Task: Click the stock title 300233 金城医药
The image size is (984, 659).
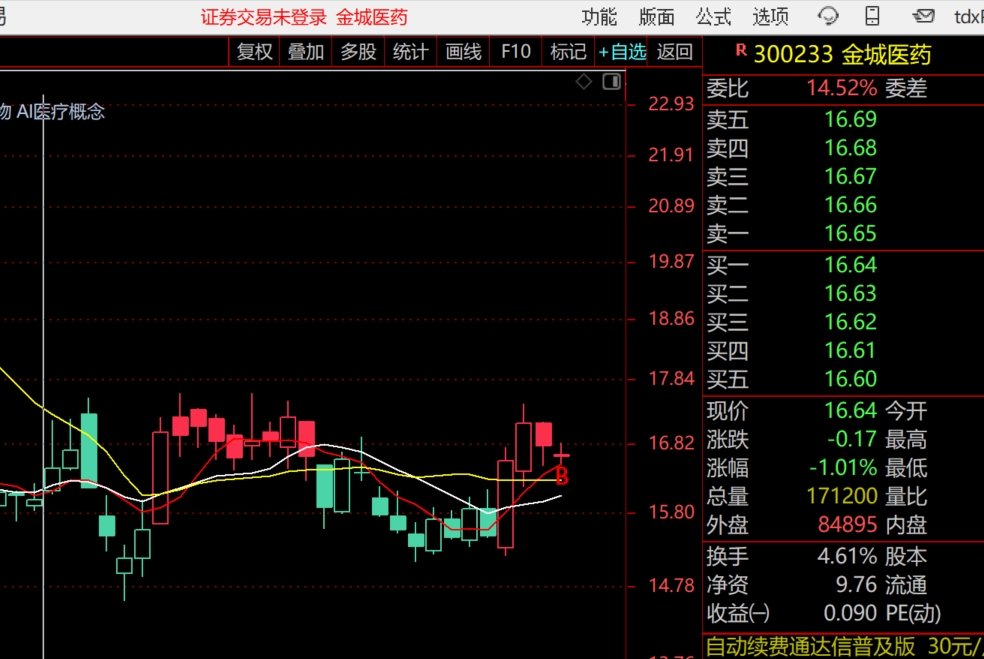Action: click(842, 55)
